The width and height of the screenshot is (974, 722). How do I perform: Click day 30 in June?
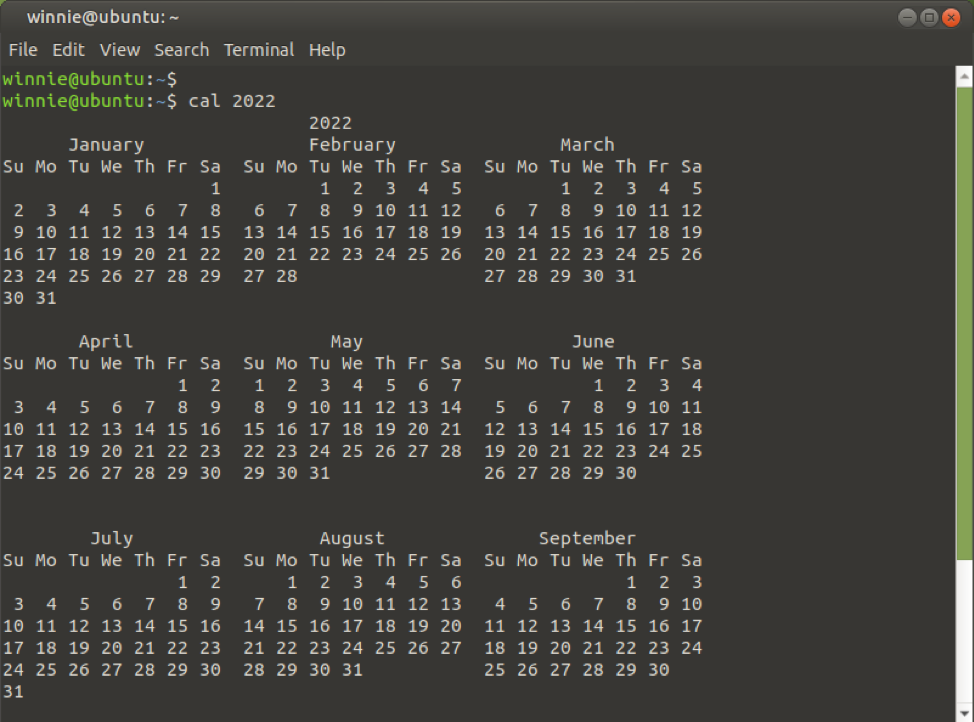626,473
